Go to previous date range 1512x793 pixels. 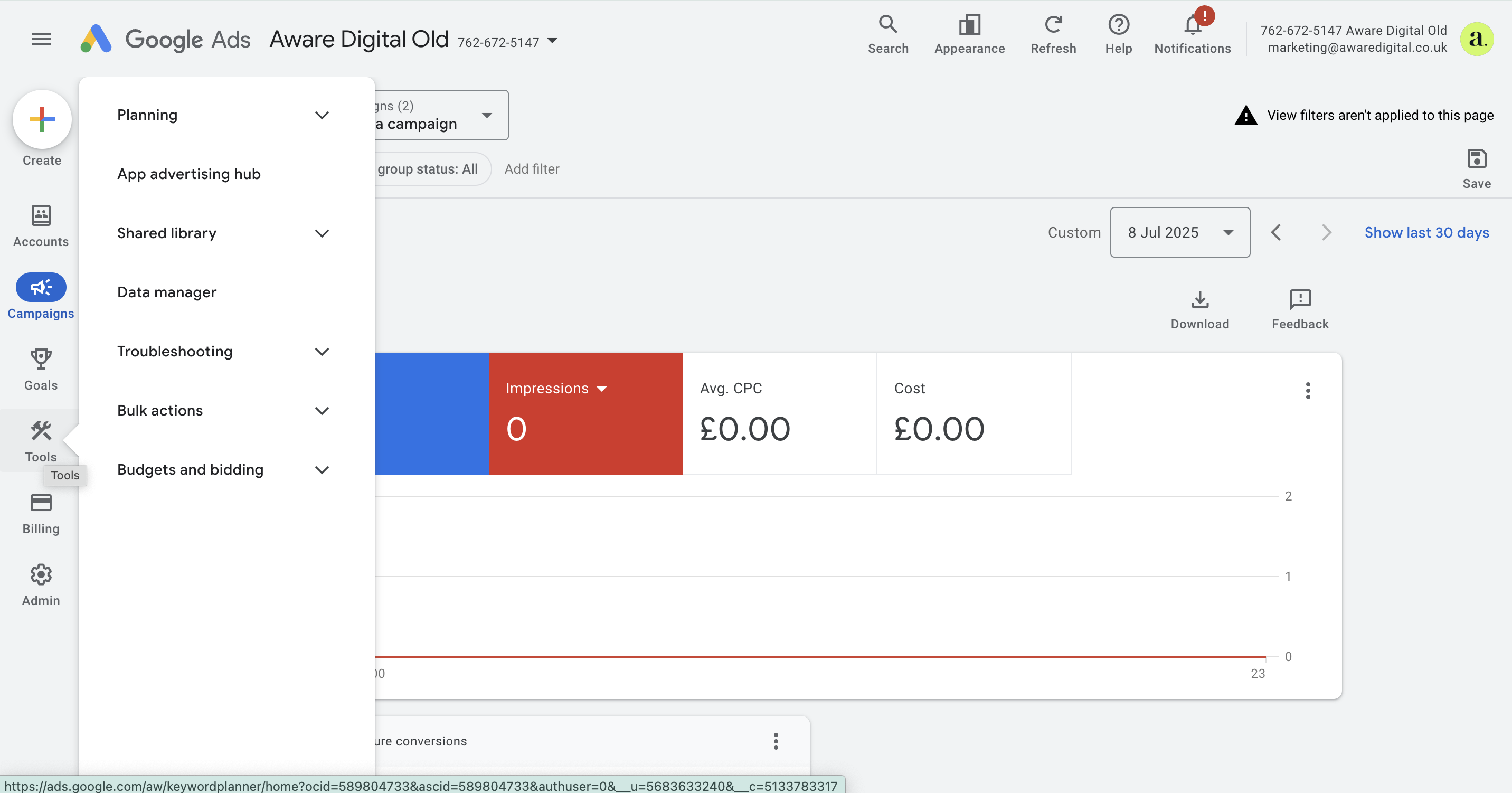coord(1275,232)
